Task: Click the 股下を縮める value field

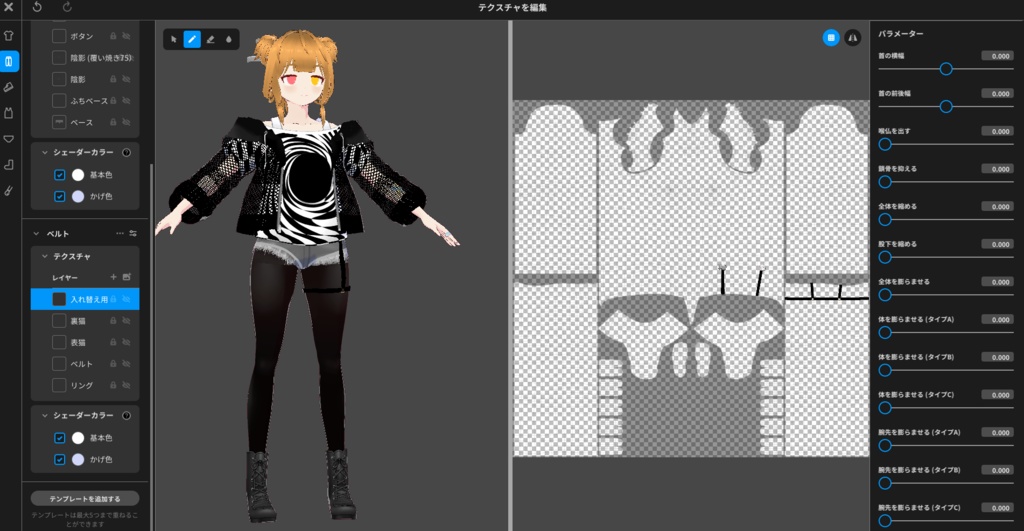Action: point(997,244)
